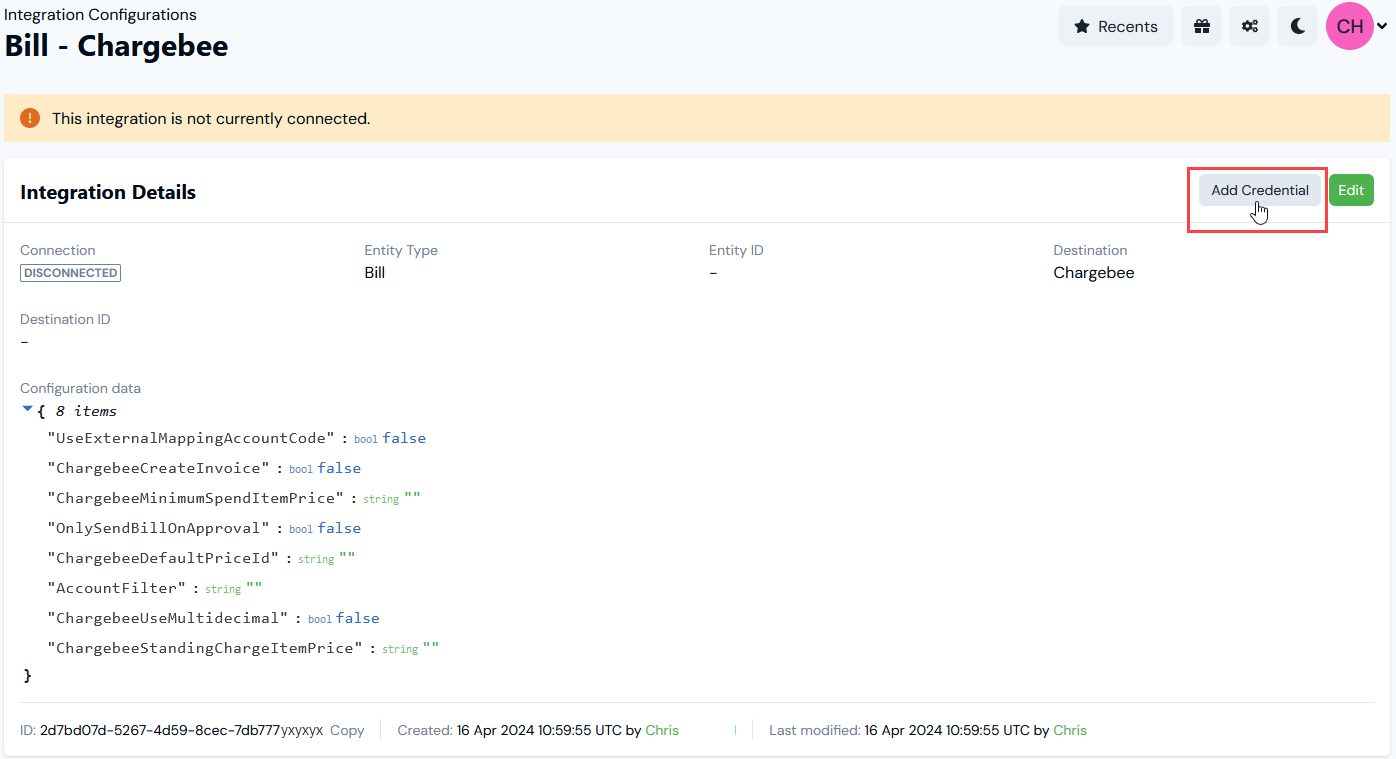The image size is (1396, 759).
Task: Toggle dark mode with the moon icon
Action: pos(1298,26)
